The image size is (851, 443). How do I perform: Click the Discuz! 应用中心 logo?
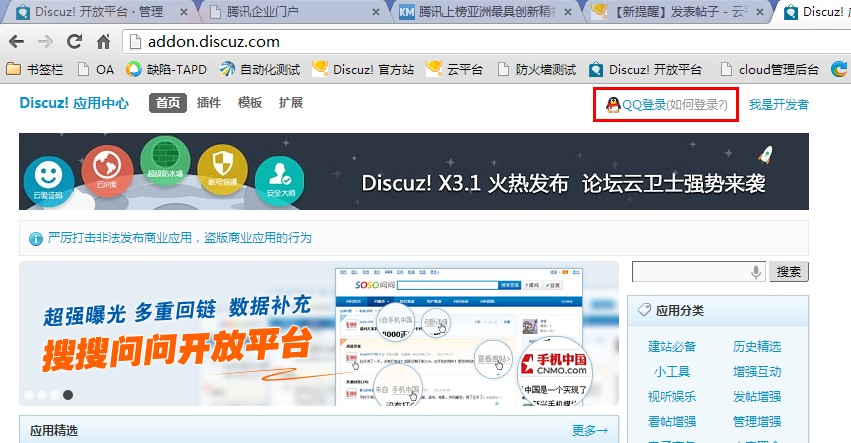pos(74,103)
